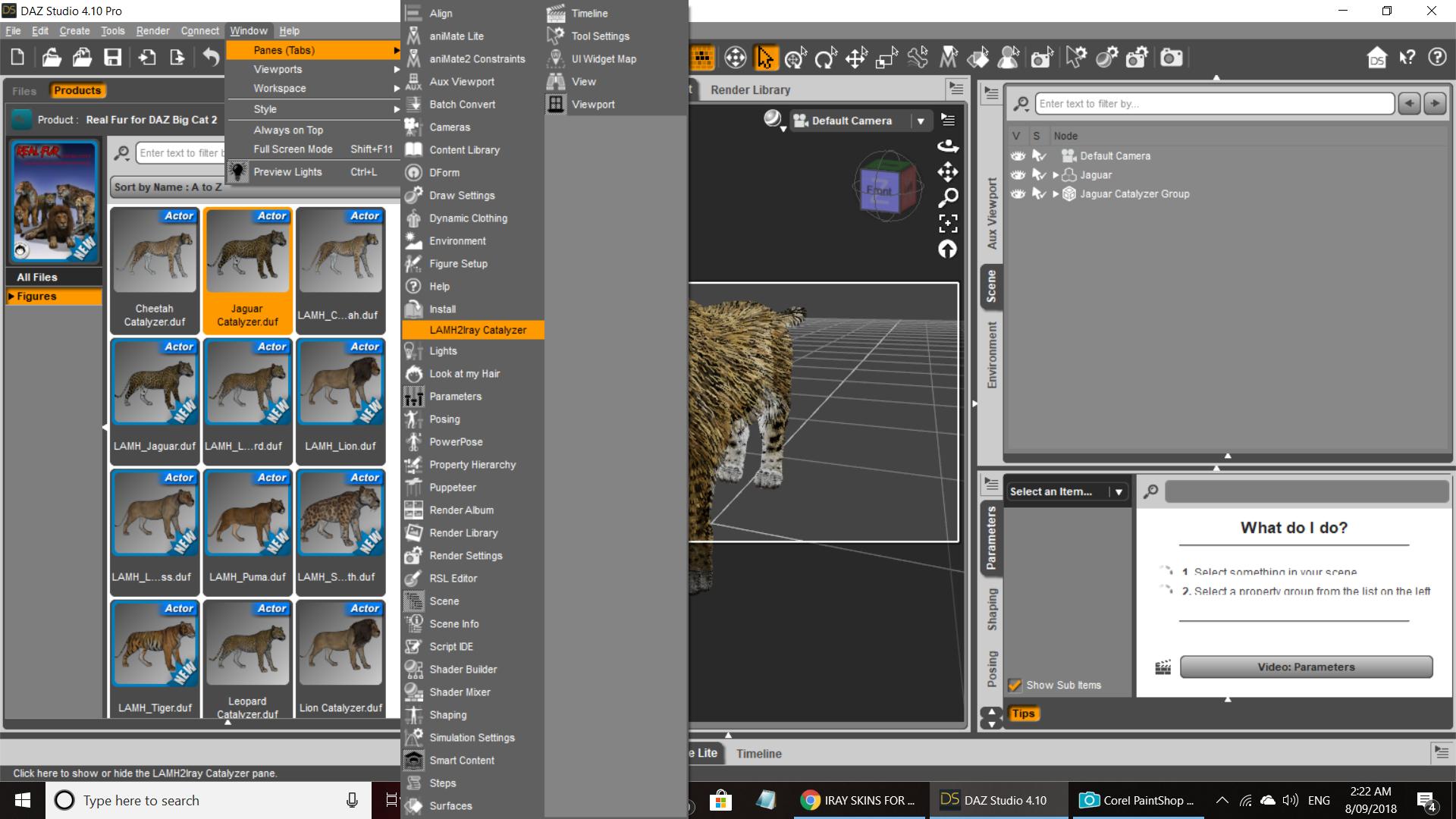Screen dimensions: 1456x819
Task: Toggle visibility eye for Jaguar node
Action: click(1018, 175)
